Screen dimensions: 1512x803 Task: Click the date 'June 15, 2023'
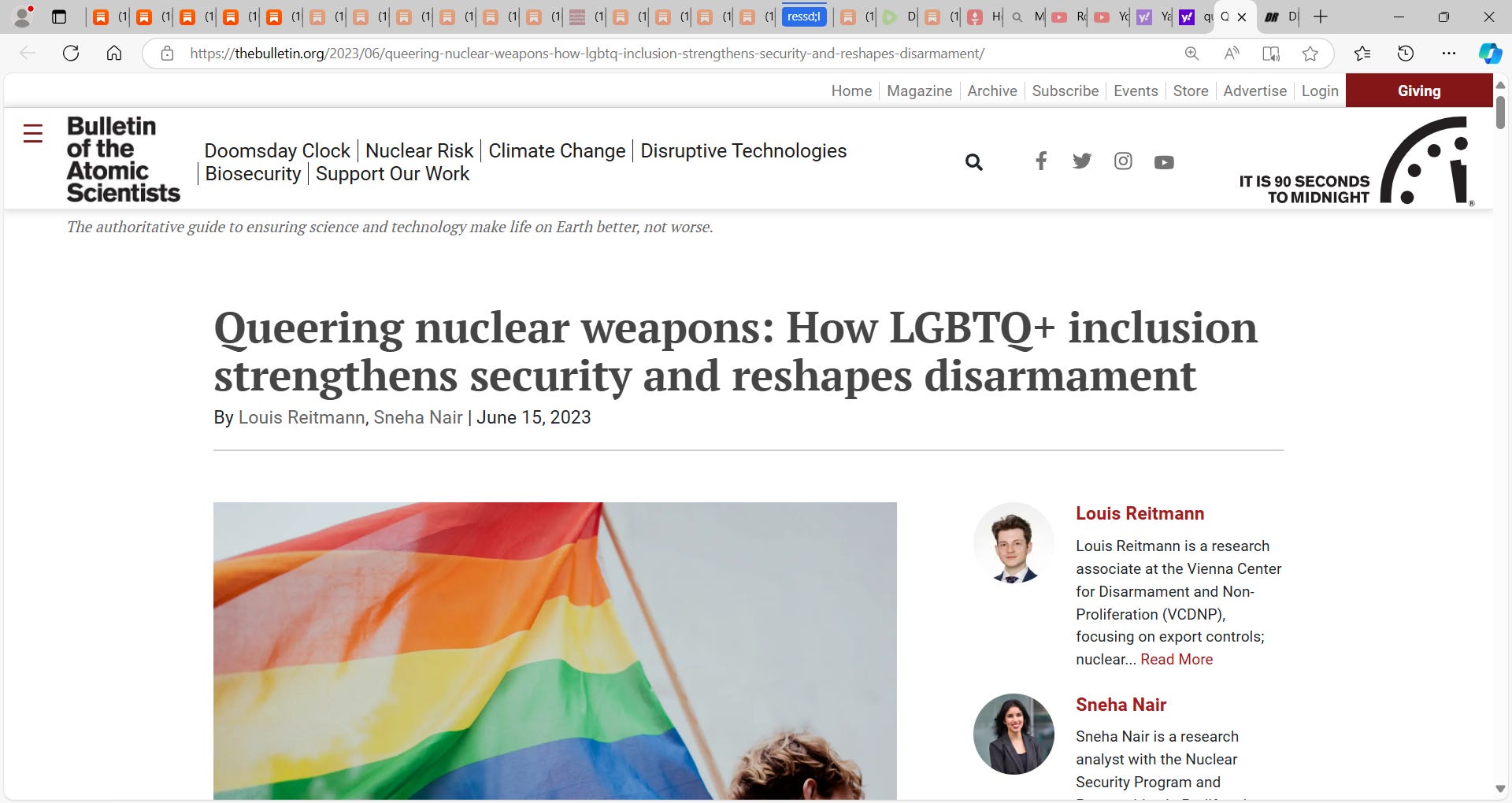tap(533, 417)
